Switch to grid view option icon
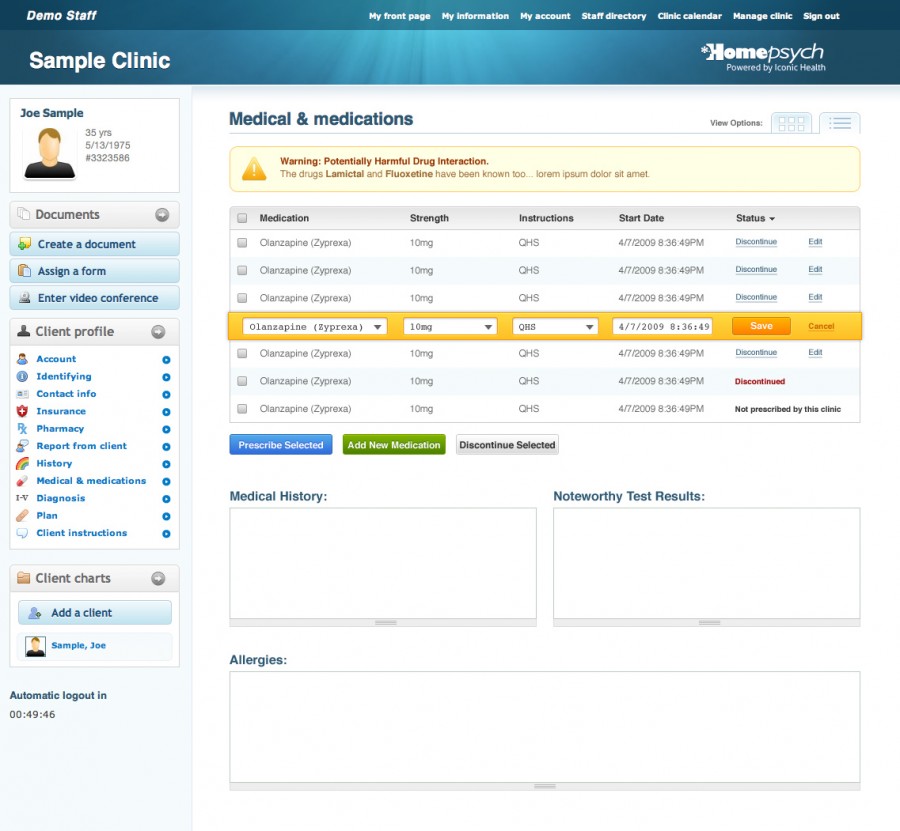Screen dimensions: 900x831 pyautogui.click(x=792, y=123)
